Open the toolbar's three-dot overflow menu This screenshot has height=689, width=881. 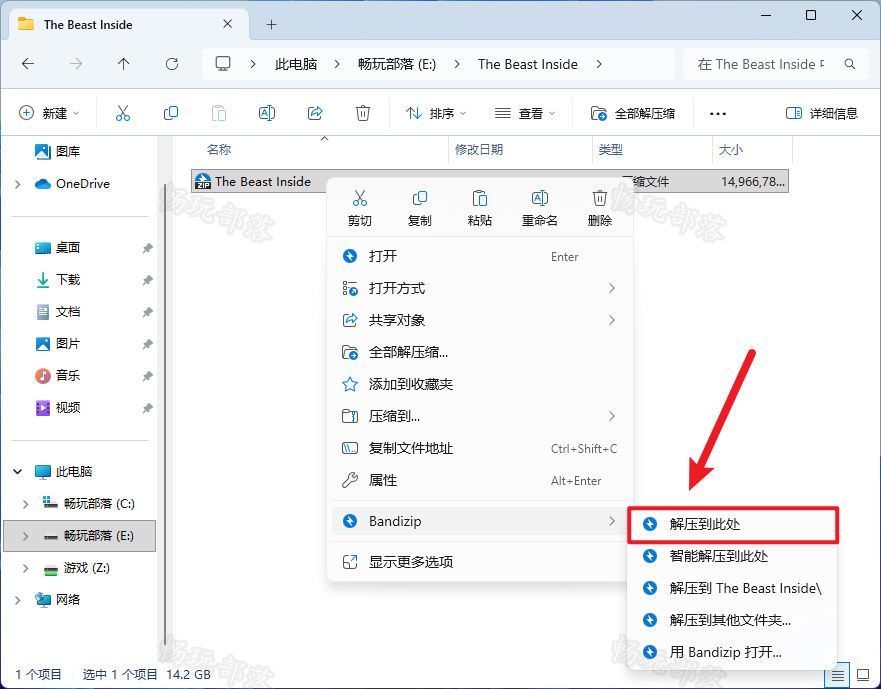coord(717,114)
